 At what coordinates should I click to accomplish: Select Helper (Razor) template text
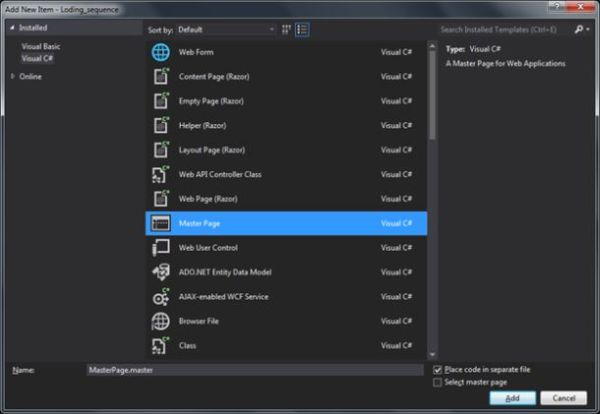pyautogui.click(x=202, y=126)
